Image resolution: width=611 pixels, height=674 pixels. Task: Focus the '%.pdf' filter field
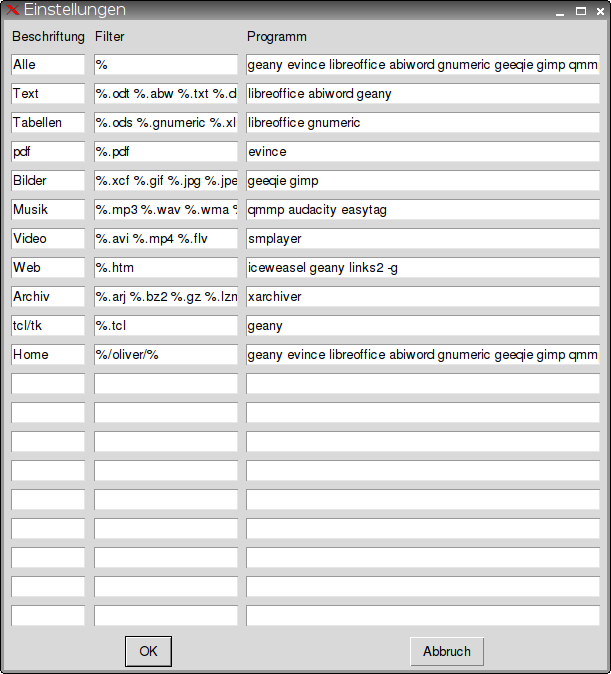click(x=166, y=151)
